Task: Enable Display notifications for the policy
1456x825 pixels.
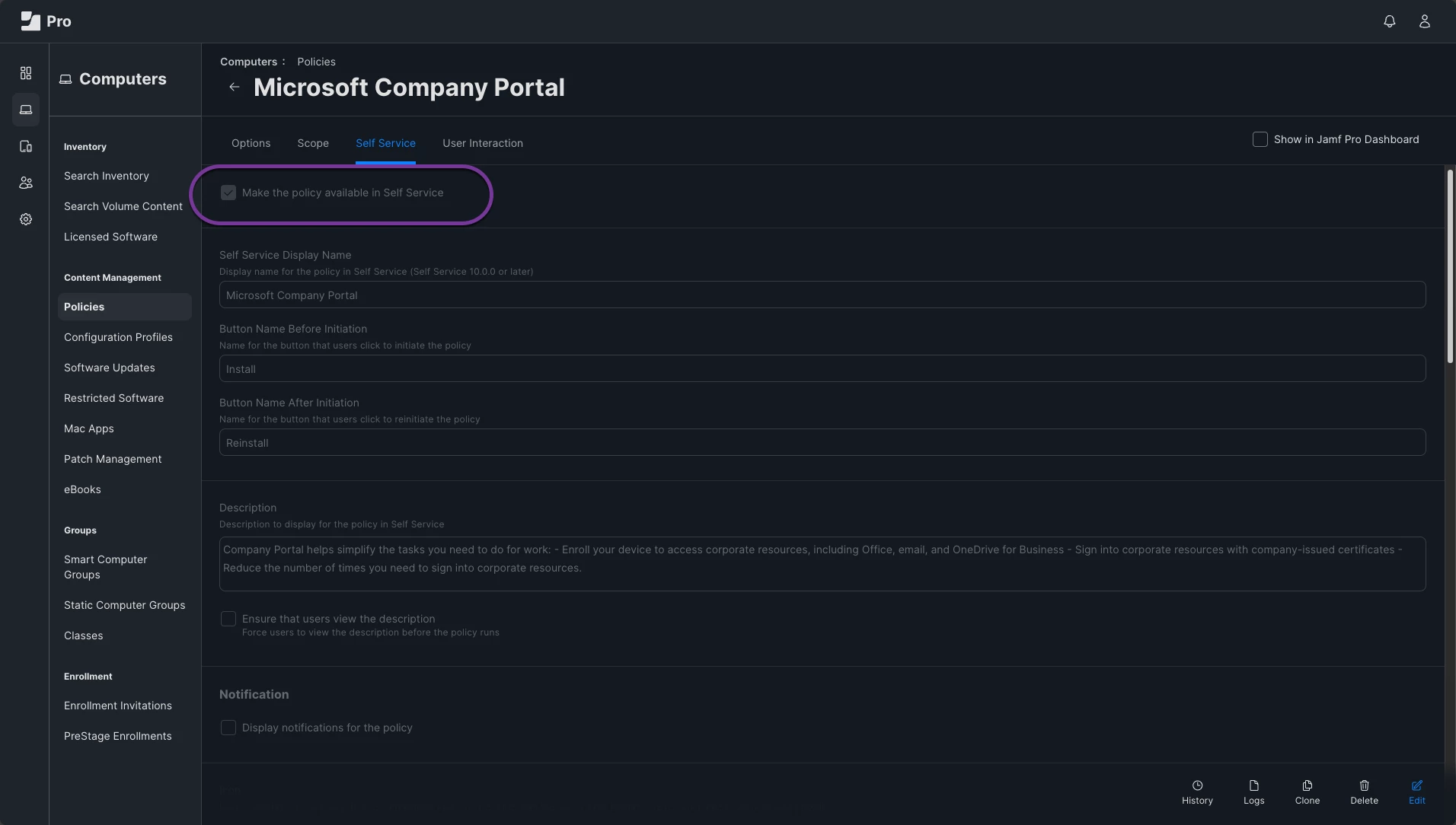Action: tap(228, 728)
